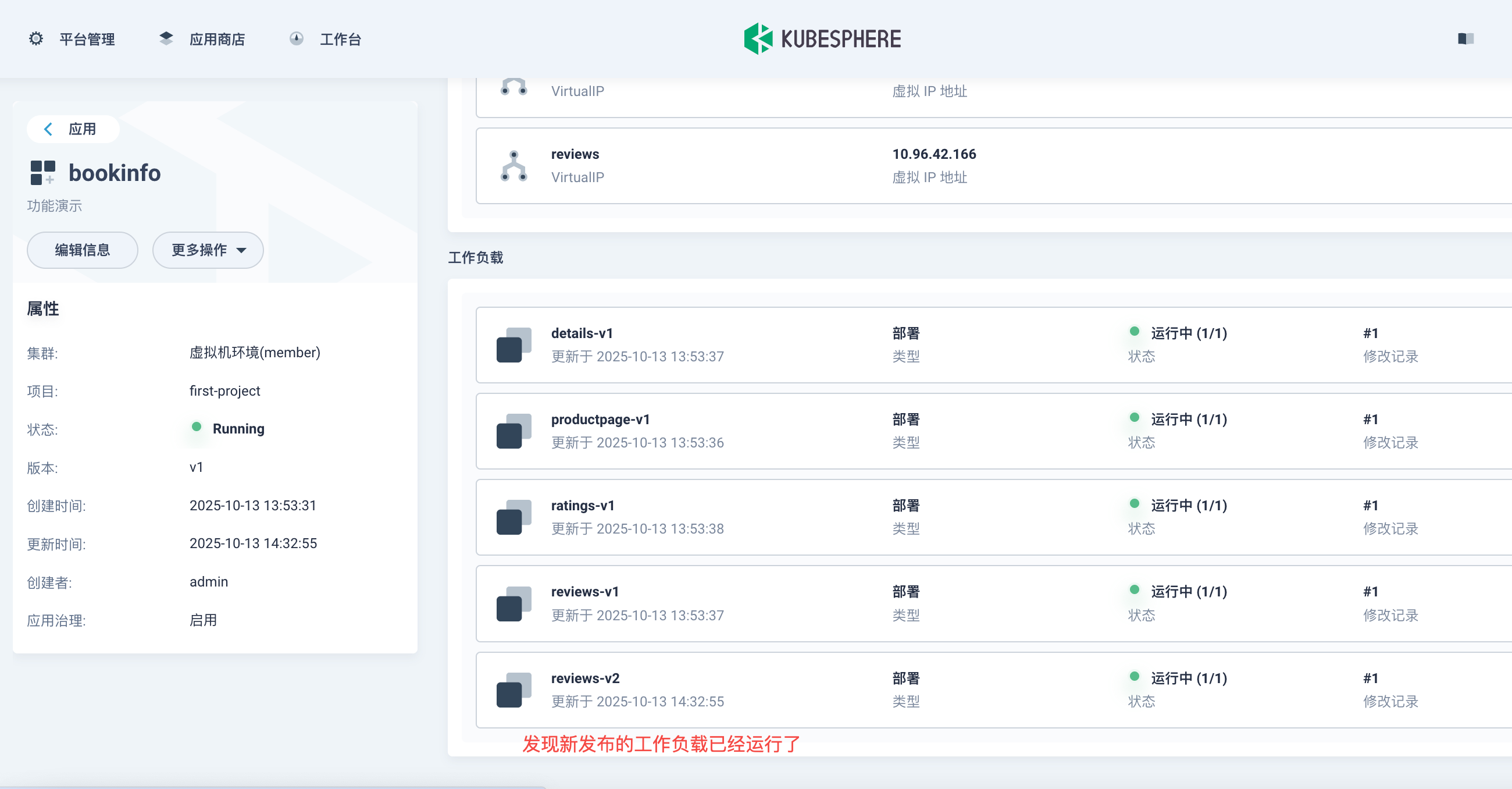Open the reviews-v1 workload link
Viewport: 1512px width, 789px height.
tap(584, 592)
